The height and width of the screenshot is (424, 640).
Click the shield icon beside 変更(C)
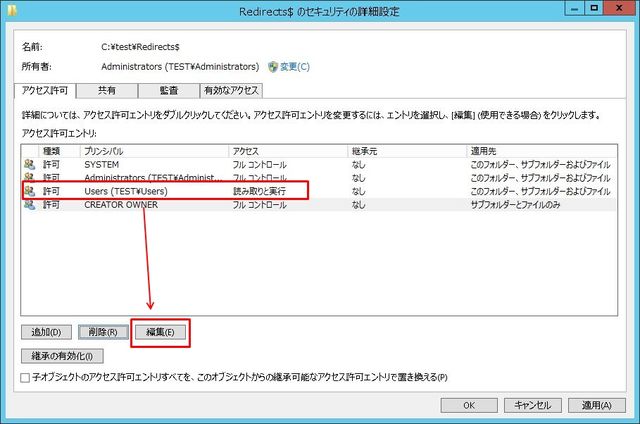273,67
